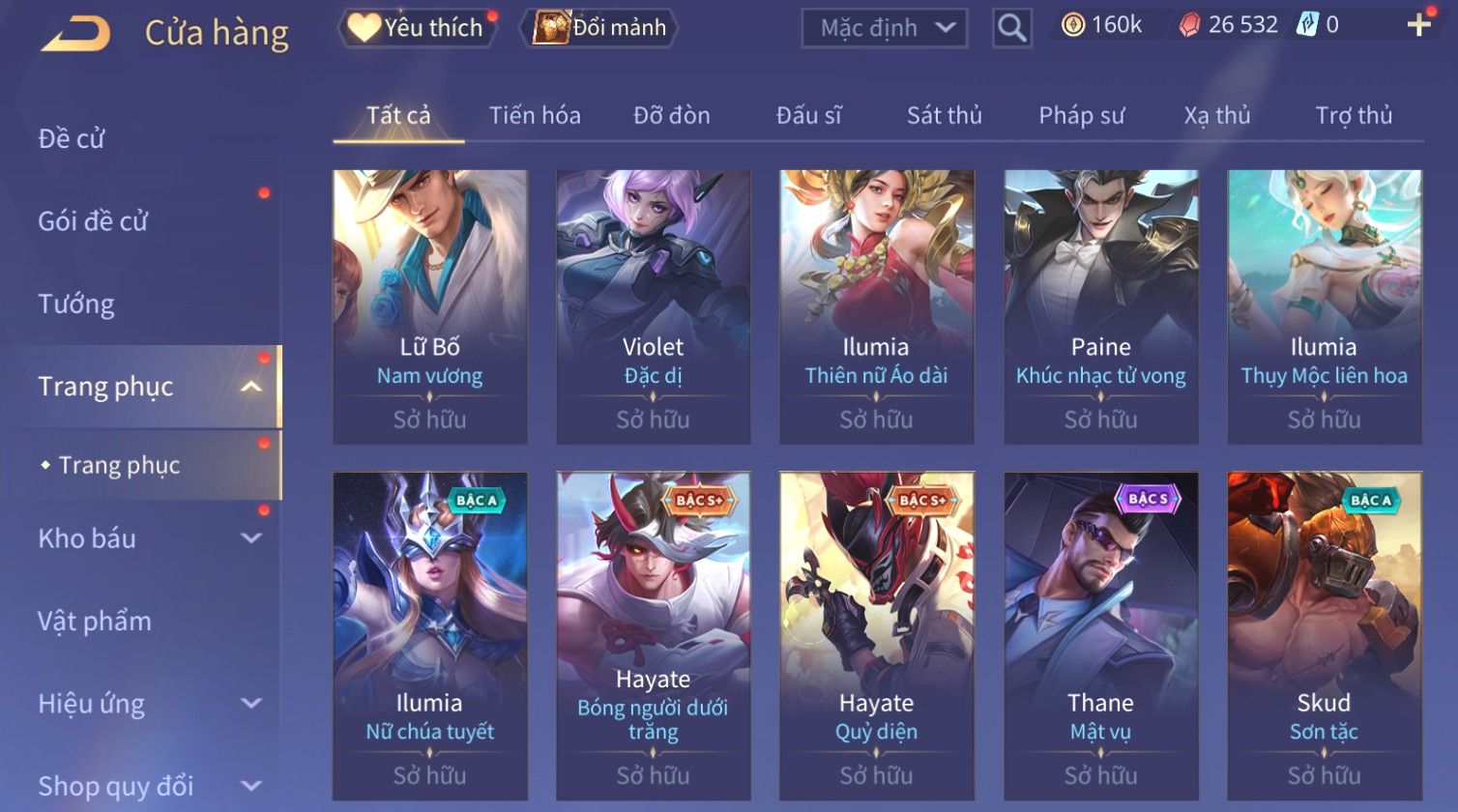Open the Mặc định sort dropdown
The height and width of the screenshot is (812, 1458).
click(884, 28)
